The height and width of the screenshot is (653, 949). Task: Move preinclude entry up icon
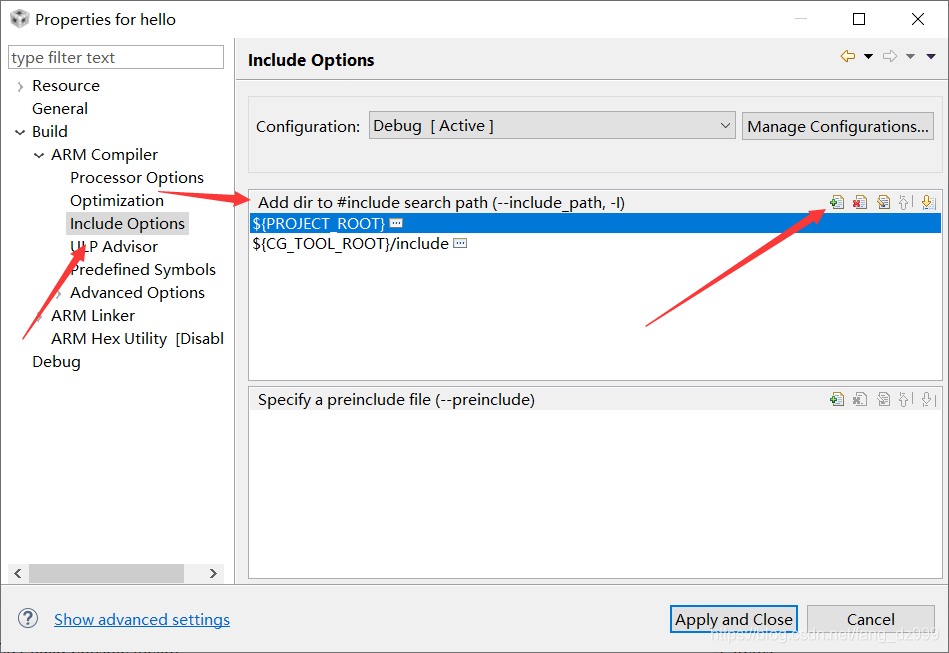tap(905, 399)
